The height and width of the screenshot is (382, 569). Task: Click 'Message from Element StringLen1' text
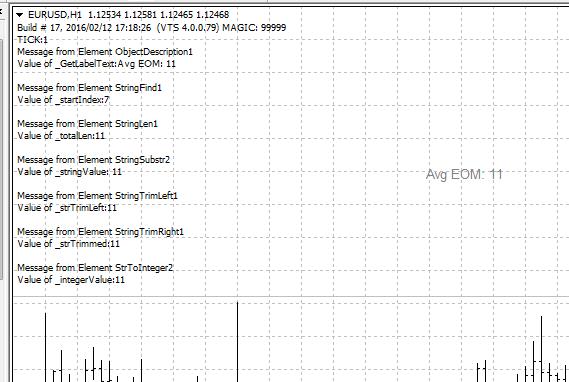pyautogui.click(x=88, y=124)
